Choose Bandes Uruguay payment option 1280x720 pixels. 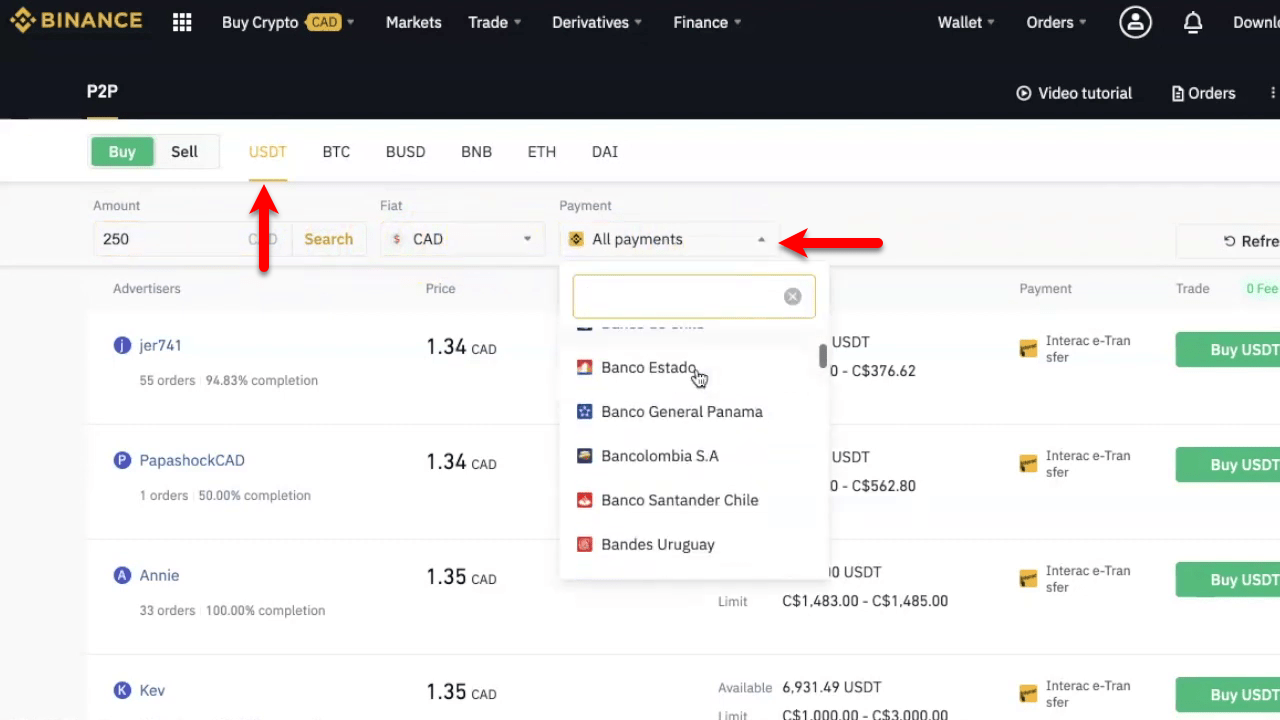pyautogui.click(x=694, y=545)
